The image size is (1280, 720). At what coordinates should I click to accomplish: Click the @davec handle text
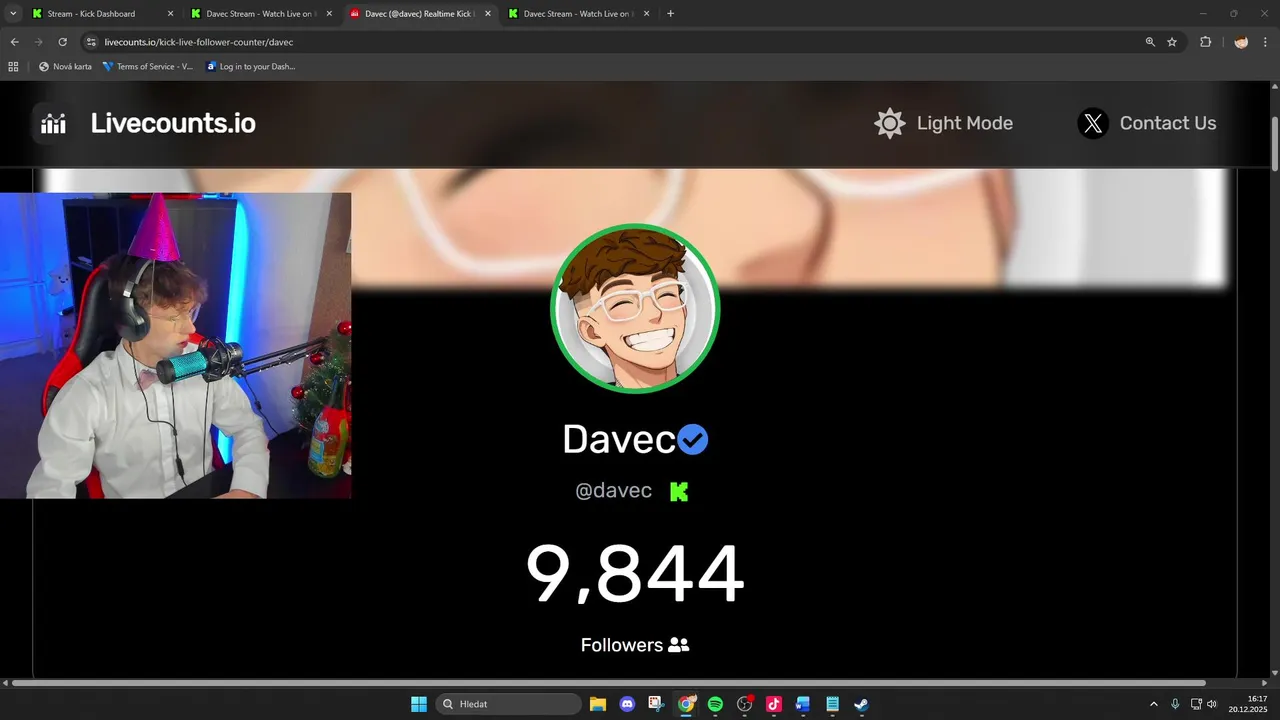click(613, 491)
